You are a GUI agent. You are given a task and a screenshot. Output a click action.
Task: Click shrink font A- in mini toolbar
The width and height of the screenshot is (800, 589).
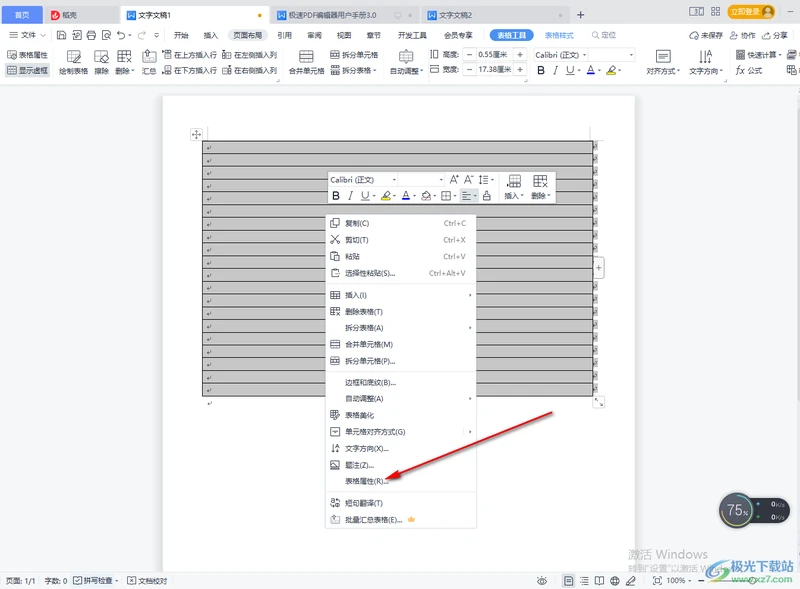(468, 180)
